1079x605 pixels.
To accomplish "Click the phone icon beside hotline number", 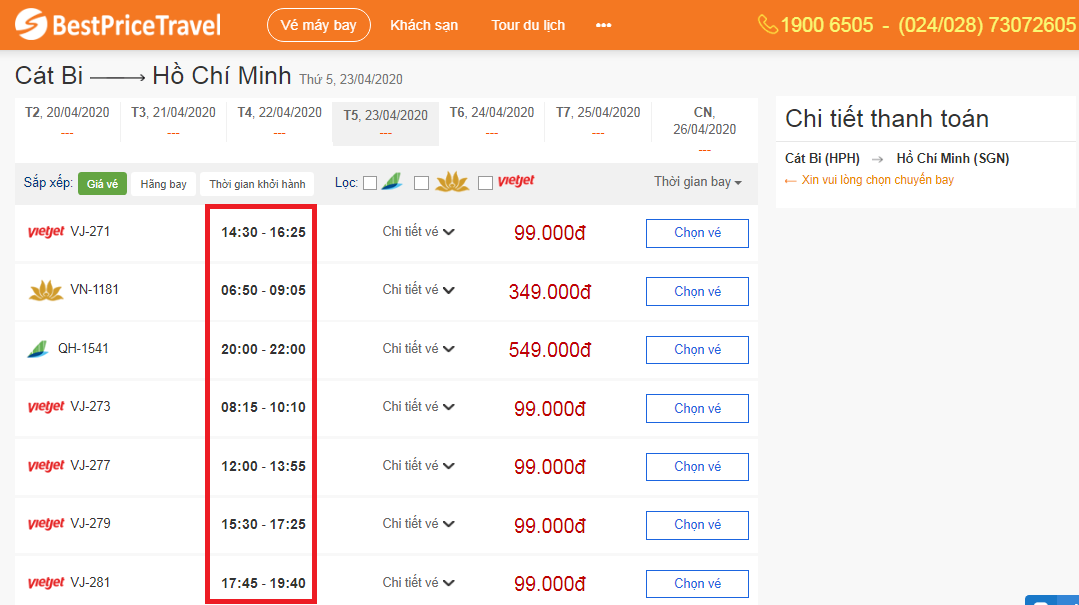I will coord(767,25).
